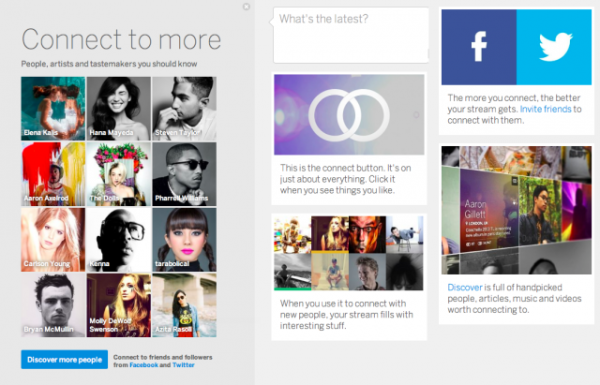Open Pharrell Williams profile tile
The image size is (600, 385).
(184, 174)
